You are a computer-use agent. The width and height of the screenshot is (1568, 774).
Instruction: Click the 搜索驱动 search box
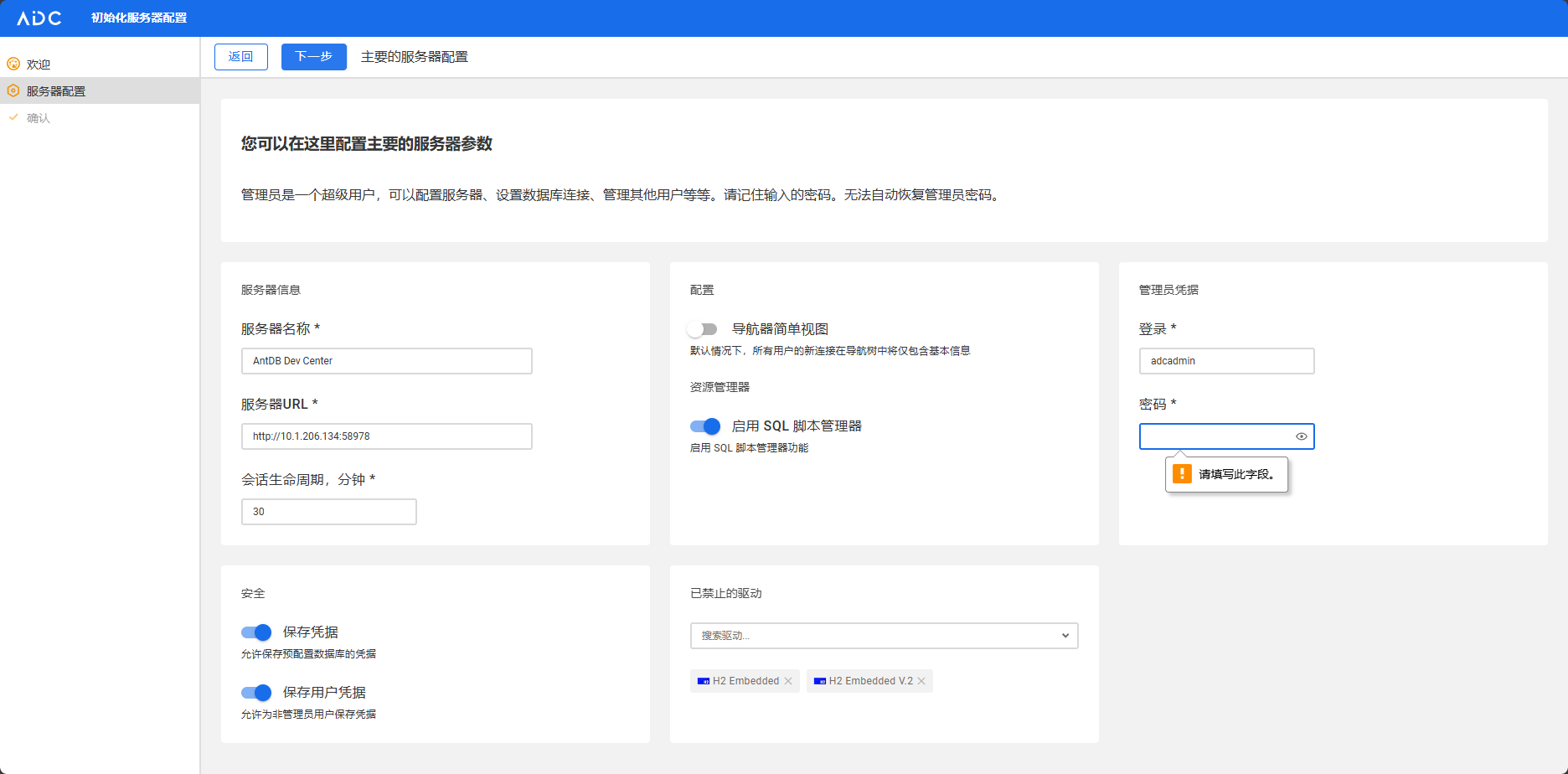pos(885,636)
